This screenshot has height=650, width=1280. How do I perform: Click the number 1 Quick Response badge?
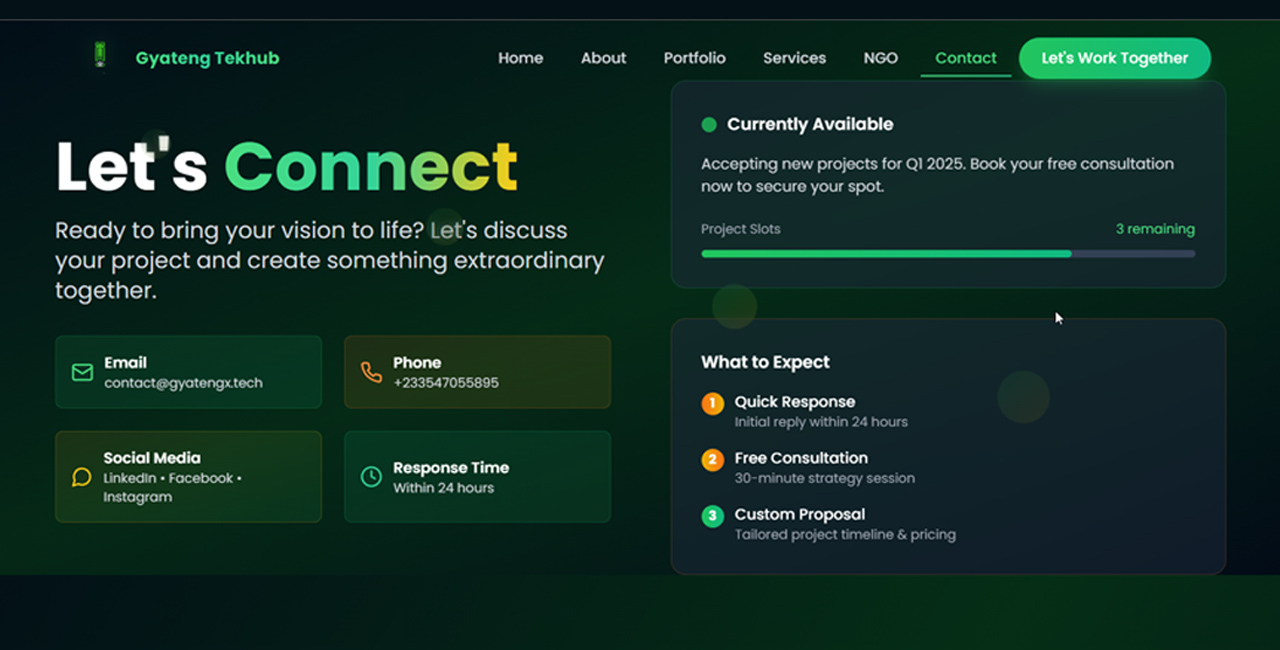click(712, 403)
